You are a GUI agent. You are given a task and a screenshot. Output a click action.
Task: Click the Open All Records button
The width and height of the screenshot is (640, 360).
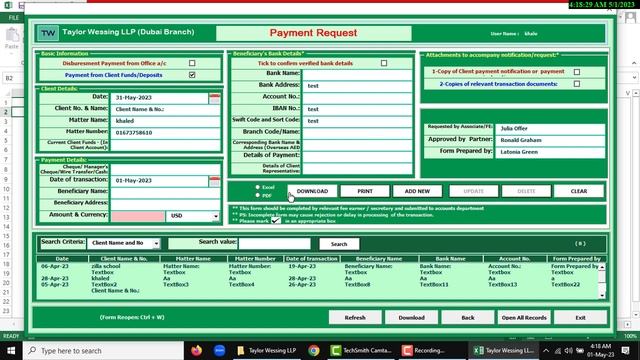click(x=524, y=318)
